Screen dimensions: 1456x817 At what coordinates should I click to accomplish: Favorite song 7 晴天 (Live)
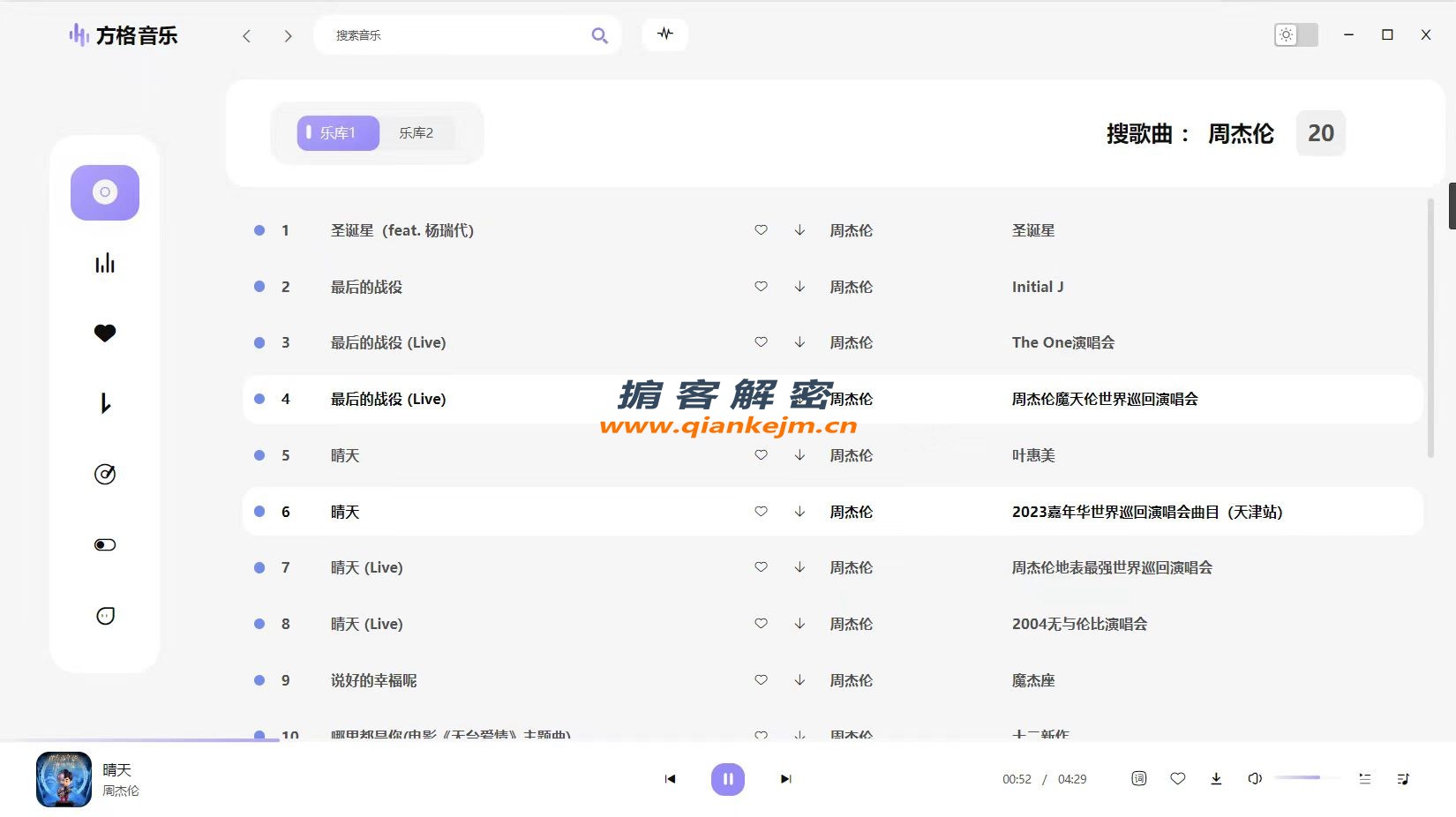click(761, 567)
